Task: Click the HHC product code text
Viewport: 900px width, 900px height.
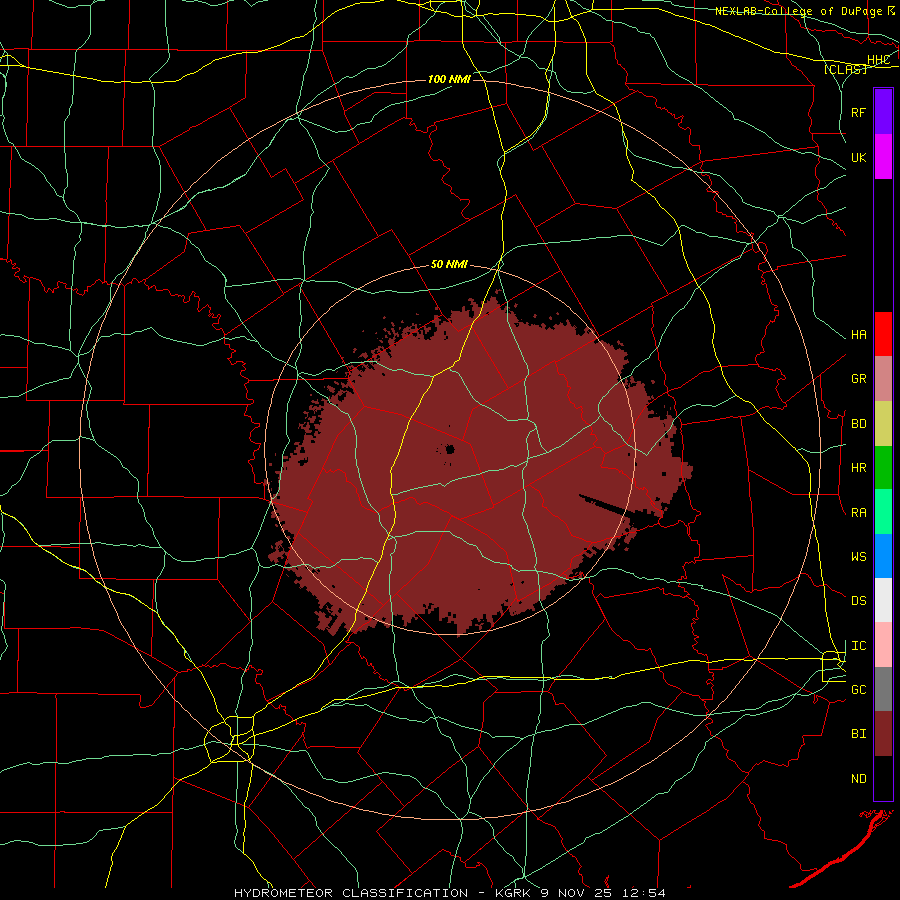Action: point(878,60)
